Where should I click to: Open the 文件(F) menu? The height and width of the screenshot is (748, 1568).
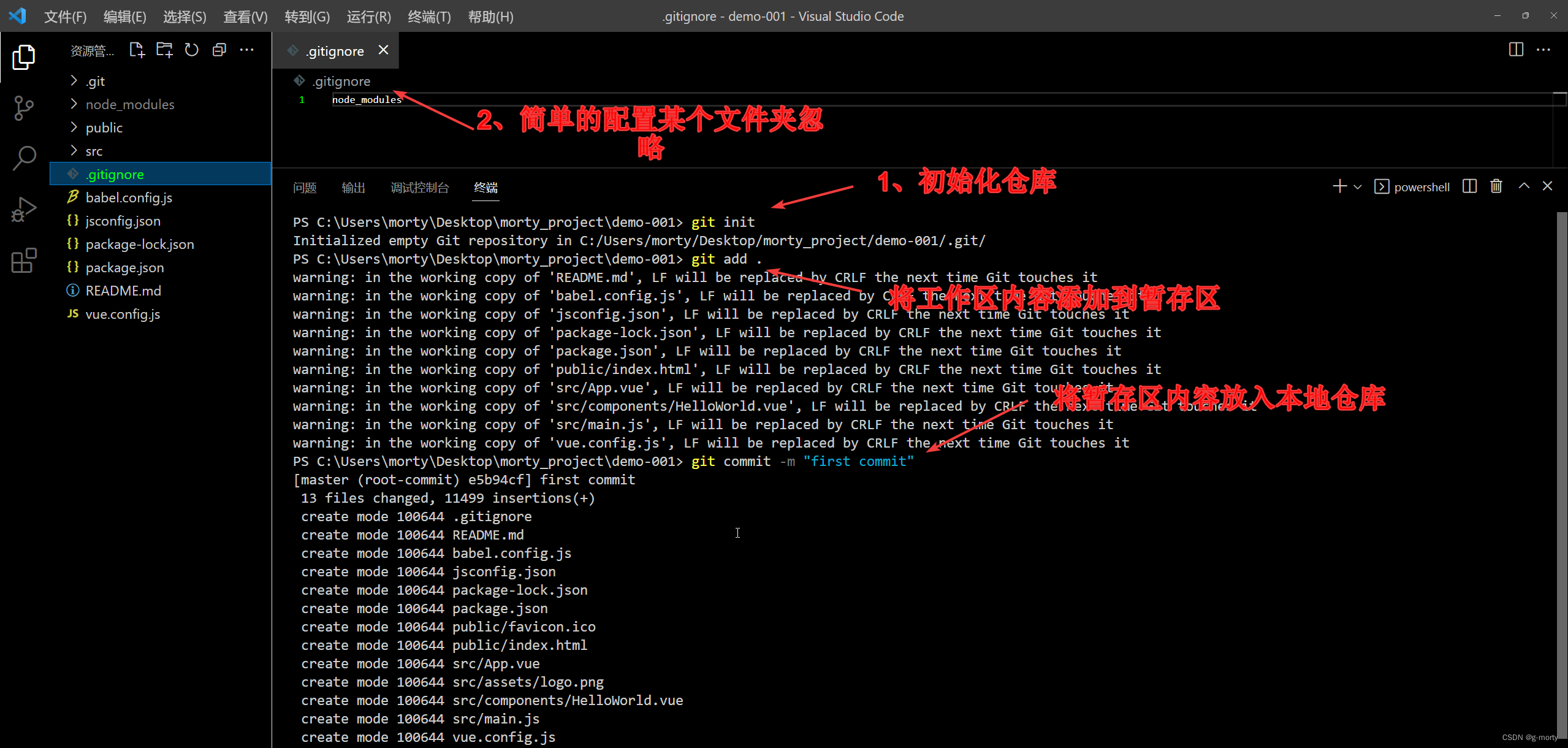pos(65,17)
